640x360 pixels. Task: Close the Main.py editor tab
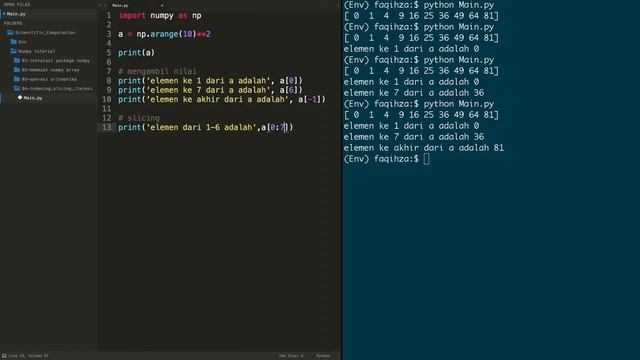[x=162, y=5]
